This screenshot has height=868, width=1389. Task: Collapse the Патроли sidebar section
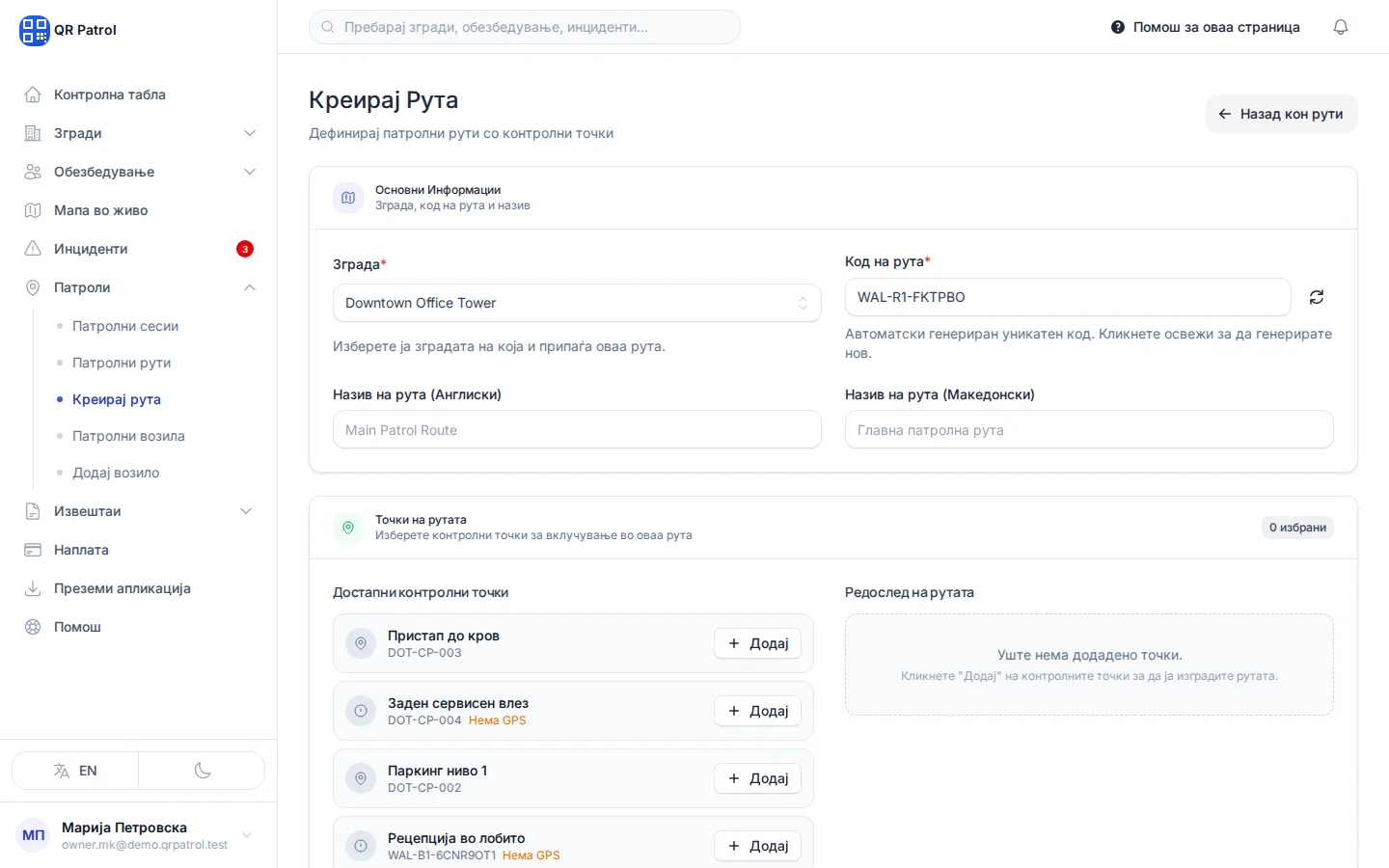[x=139, y=287]
